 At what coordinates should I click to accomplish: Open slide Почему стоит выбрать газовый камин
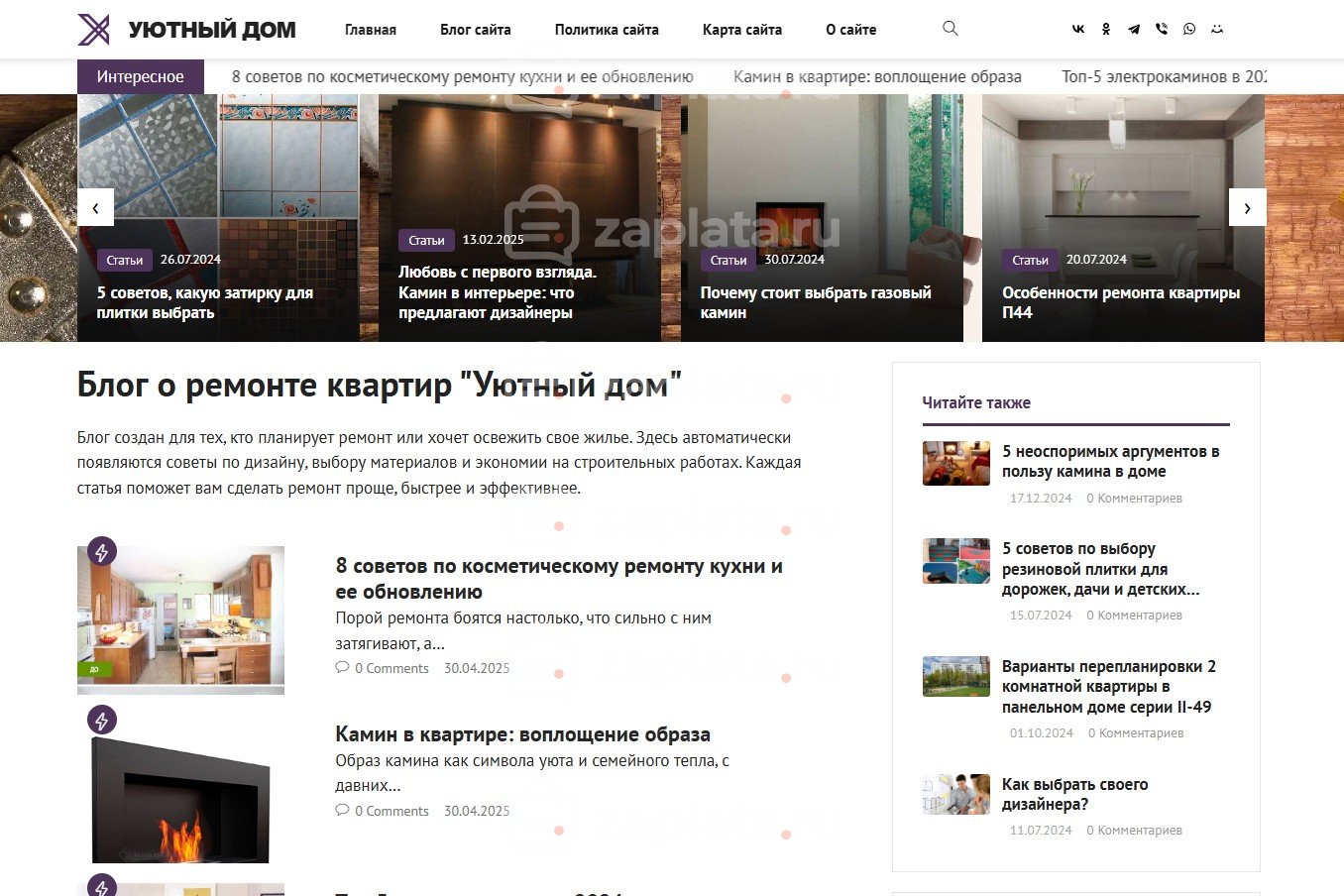tap(816, 302)
